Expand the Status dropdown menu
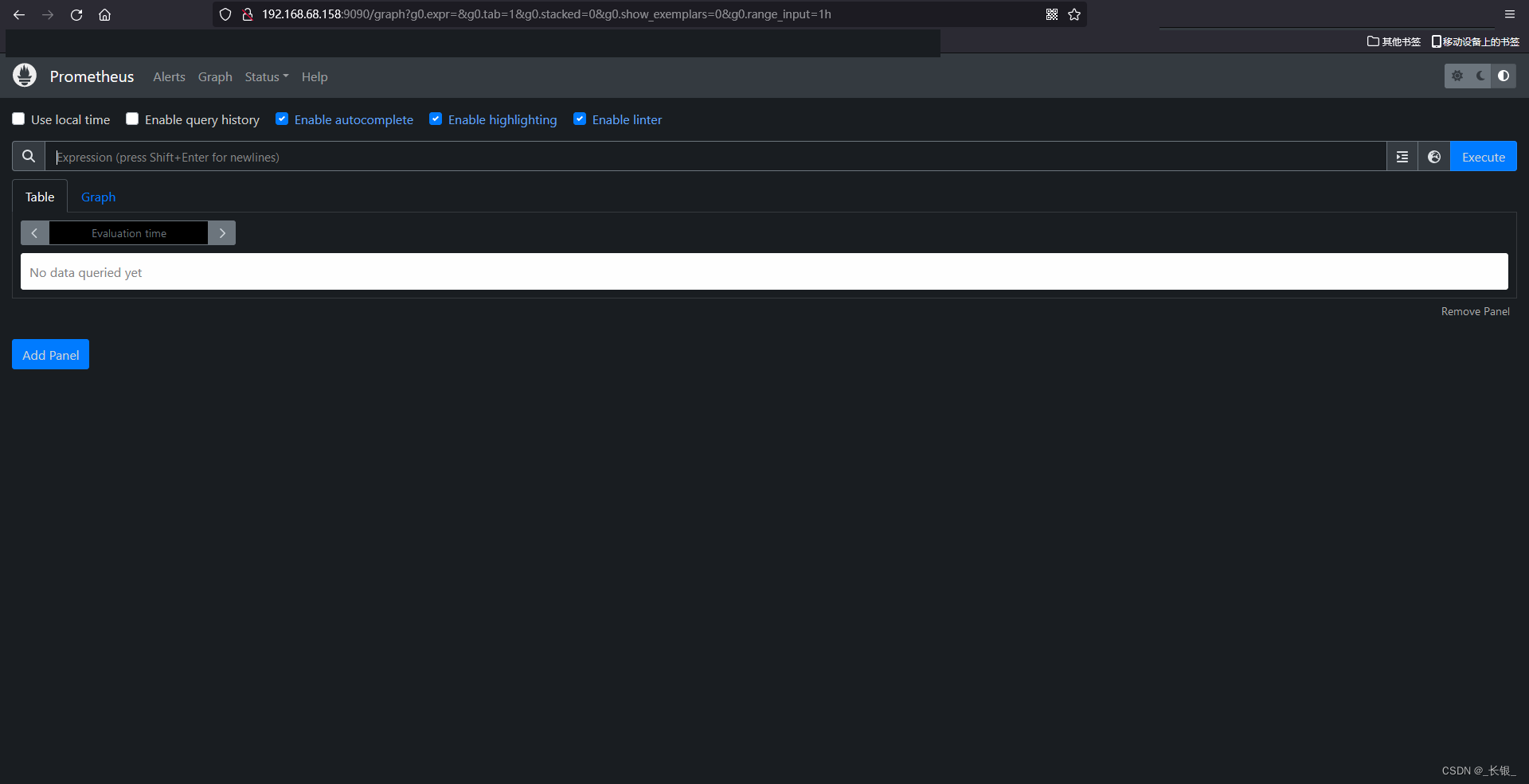The height and width of the screenshot is (784, 1529). tap(267, 76)
